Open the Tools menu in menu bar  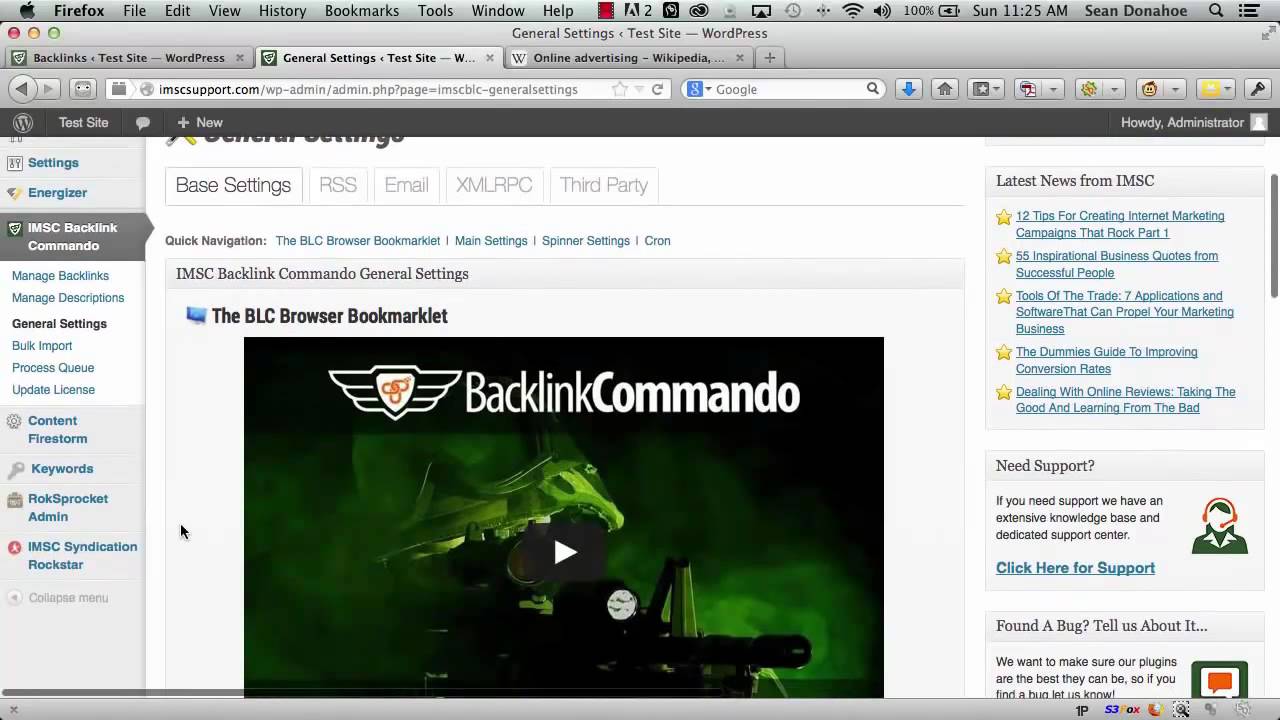pyautogui.click(x=435, y=11)
